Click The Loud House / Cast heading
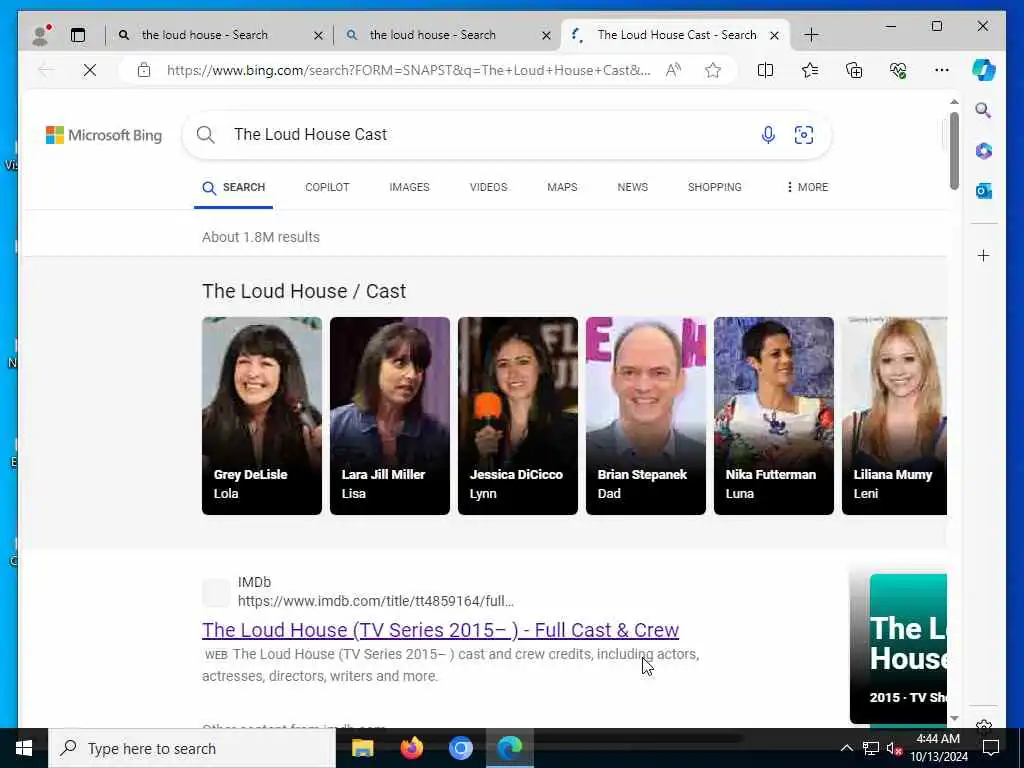Image resolution: width=1024 pixels, height=768 pixels. (304, 291)
